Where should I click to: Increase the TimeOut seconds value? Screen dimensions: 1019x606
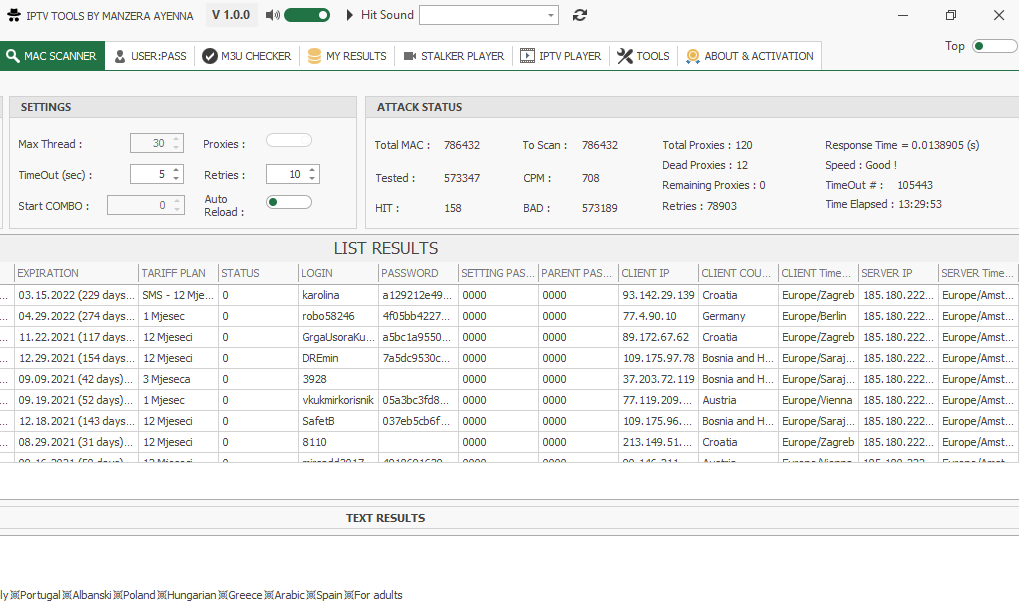tap(176, 170)
